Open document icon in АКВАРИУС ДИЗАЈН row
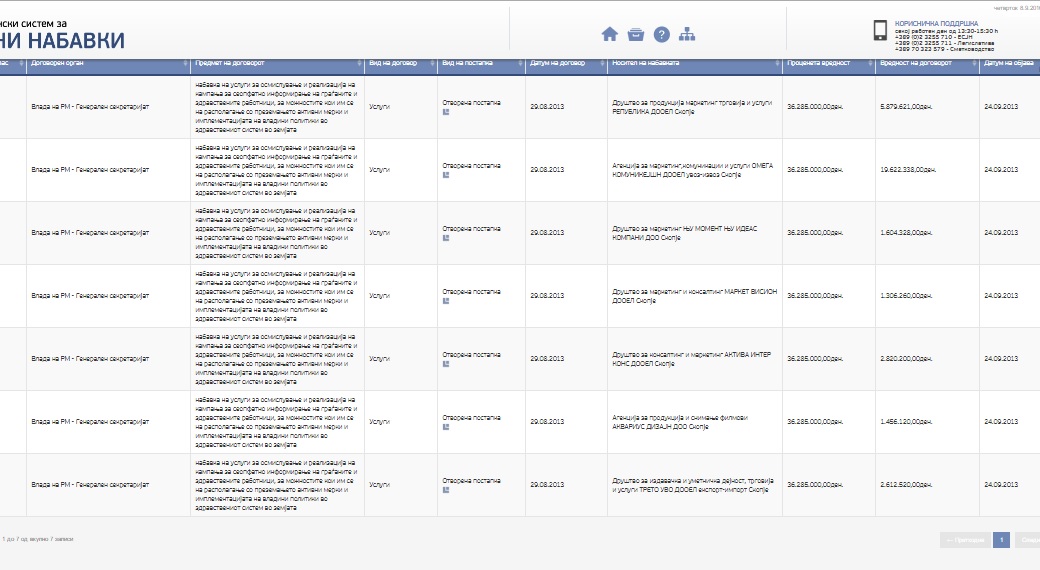Viewport: 1040px width, 570px height. [x=446, y=427]
